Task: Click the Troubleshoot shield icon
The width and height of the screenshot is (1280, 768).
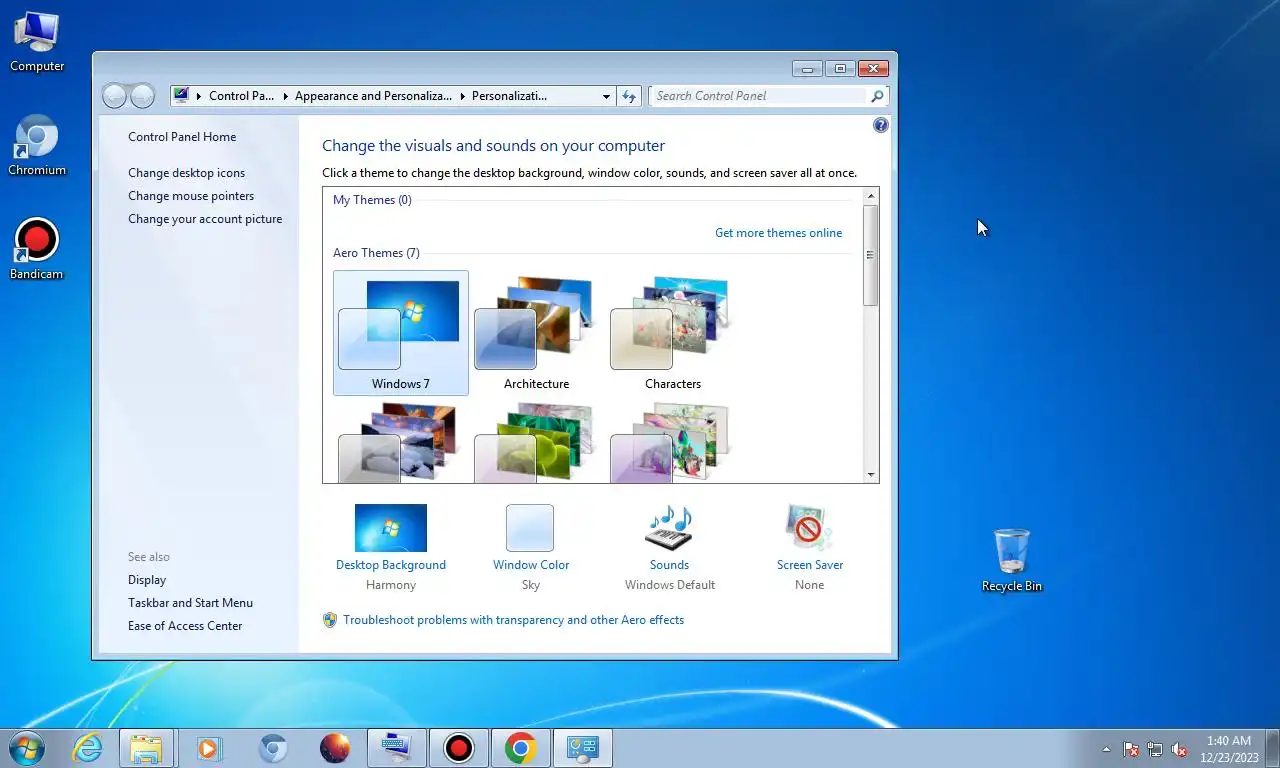Action: 330,620
